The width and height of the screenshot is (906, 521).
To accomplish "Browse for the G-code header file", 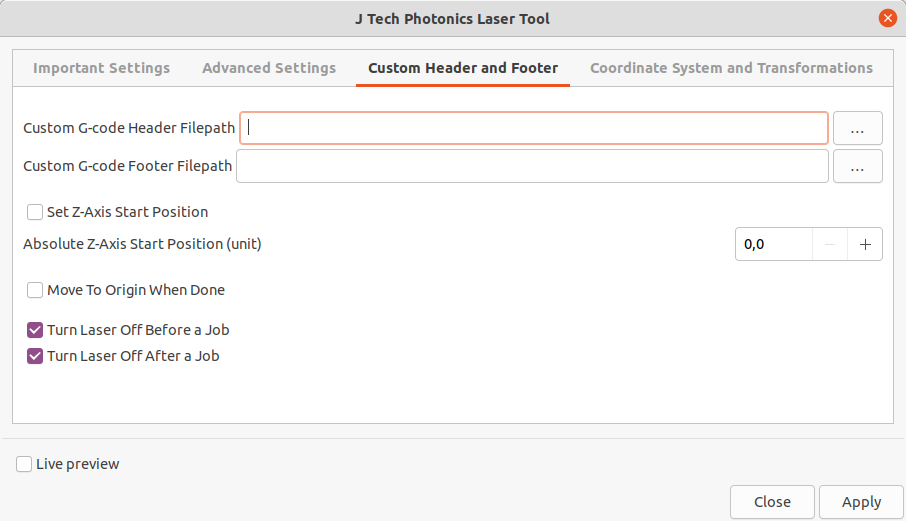I will [x=857, y=128].
